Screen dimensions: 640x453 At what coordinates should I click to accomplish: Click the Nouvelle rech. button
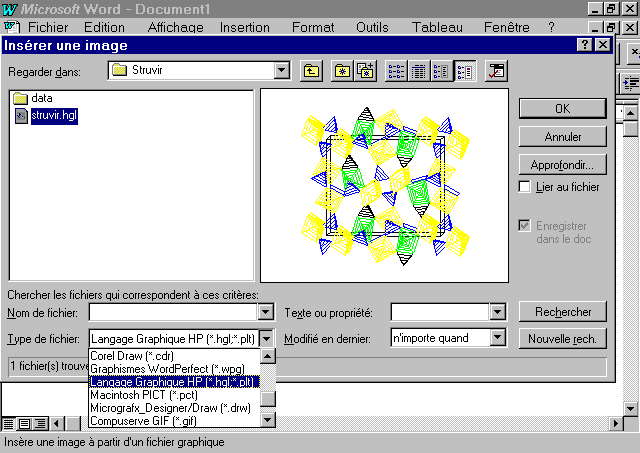(562, 339)
